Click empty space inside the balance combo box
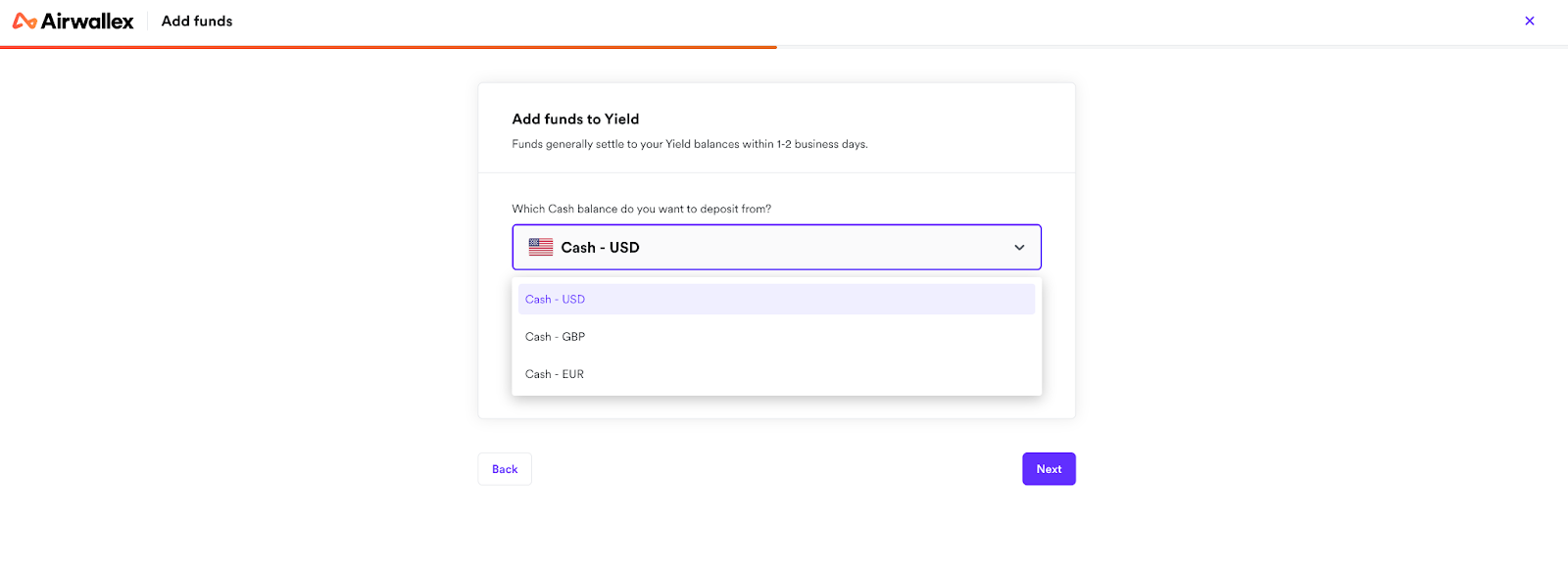 [x=823, y=248]
